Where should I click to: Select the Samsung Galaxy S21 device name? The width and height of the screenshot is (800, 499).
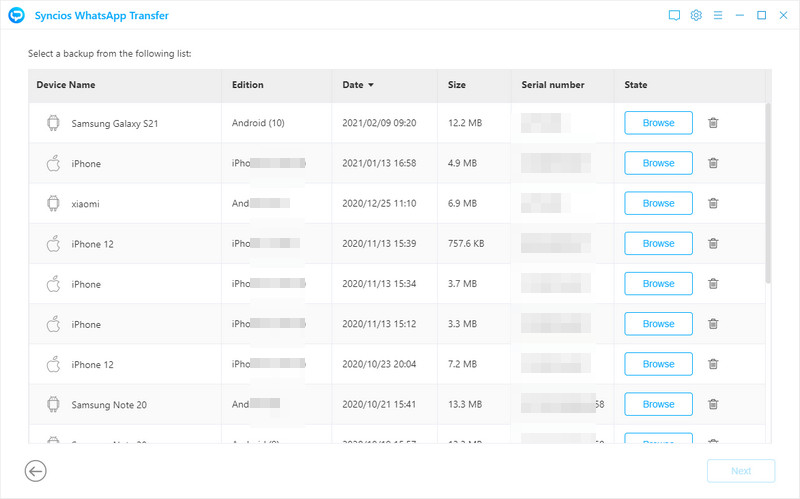(115, 123)
